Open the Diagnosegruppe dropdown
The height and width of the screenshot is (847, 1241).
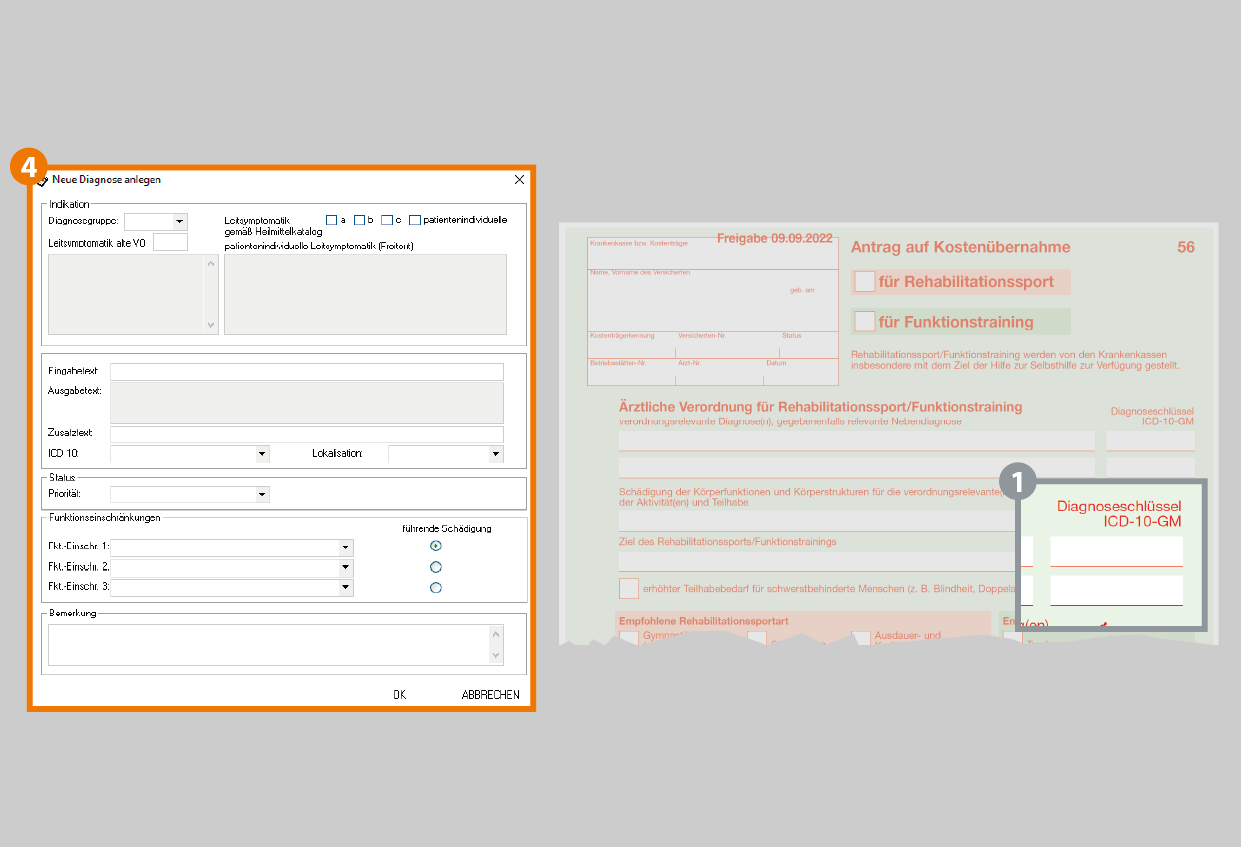coord(180,222)
